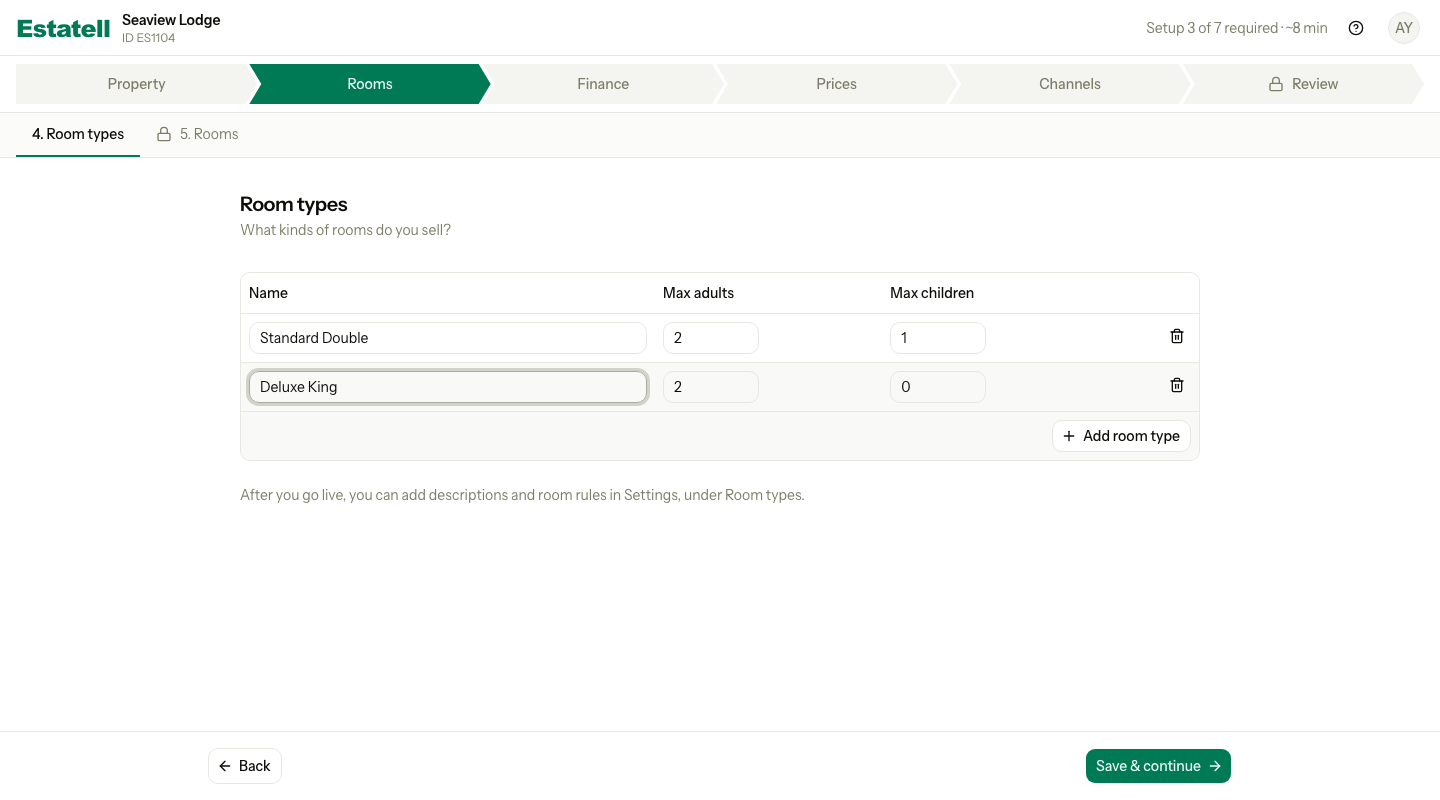Click the property ID ES1104
Image resolution: width=1440 pixels, height=800 pixels.
click(x=148, y=39)
